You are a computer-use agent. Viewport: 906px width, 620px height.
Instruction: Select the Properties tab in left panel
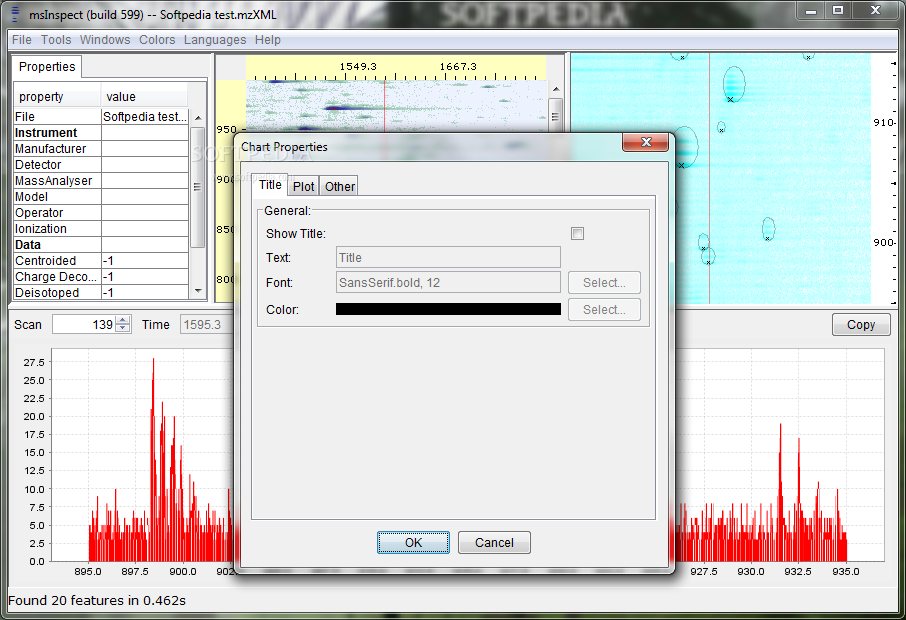[x=47, y=67]
